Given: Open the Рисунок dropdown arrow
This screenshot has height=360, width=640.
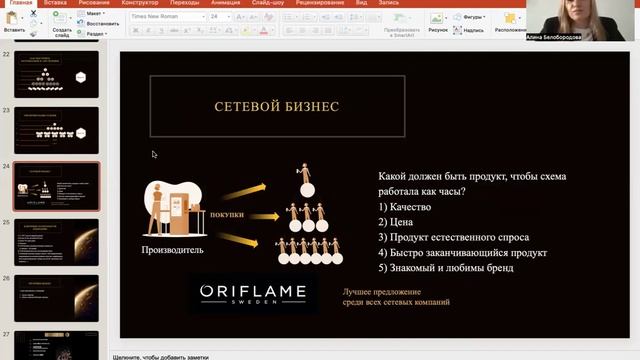Looking at the screenshot, I should pyautogui.click(x=446, y=18).
